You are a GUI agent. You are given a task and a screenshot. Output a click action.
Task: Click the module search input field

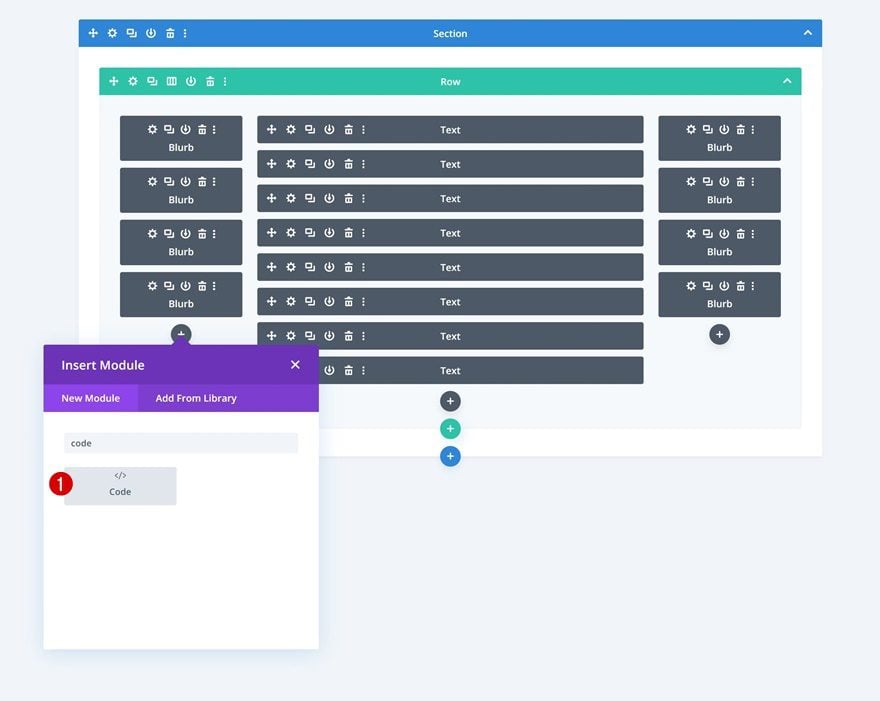click(x=181, y=443)
